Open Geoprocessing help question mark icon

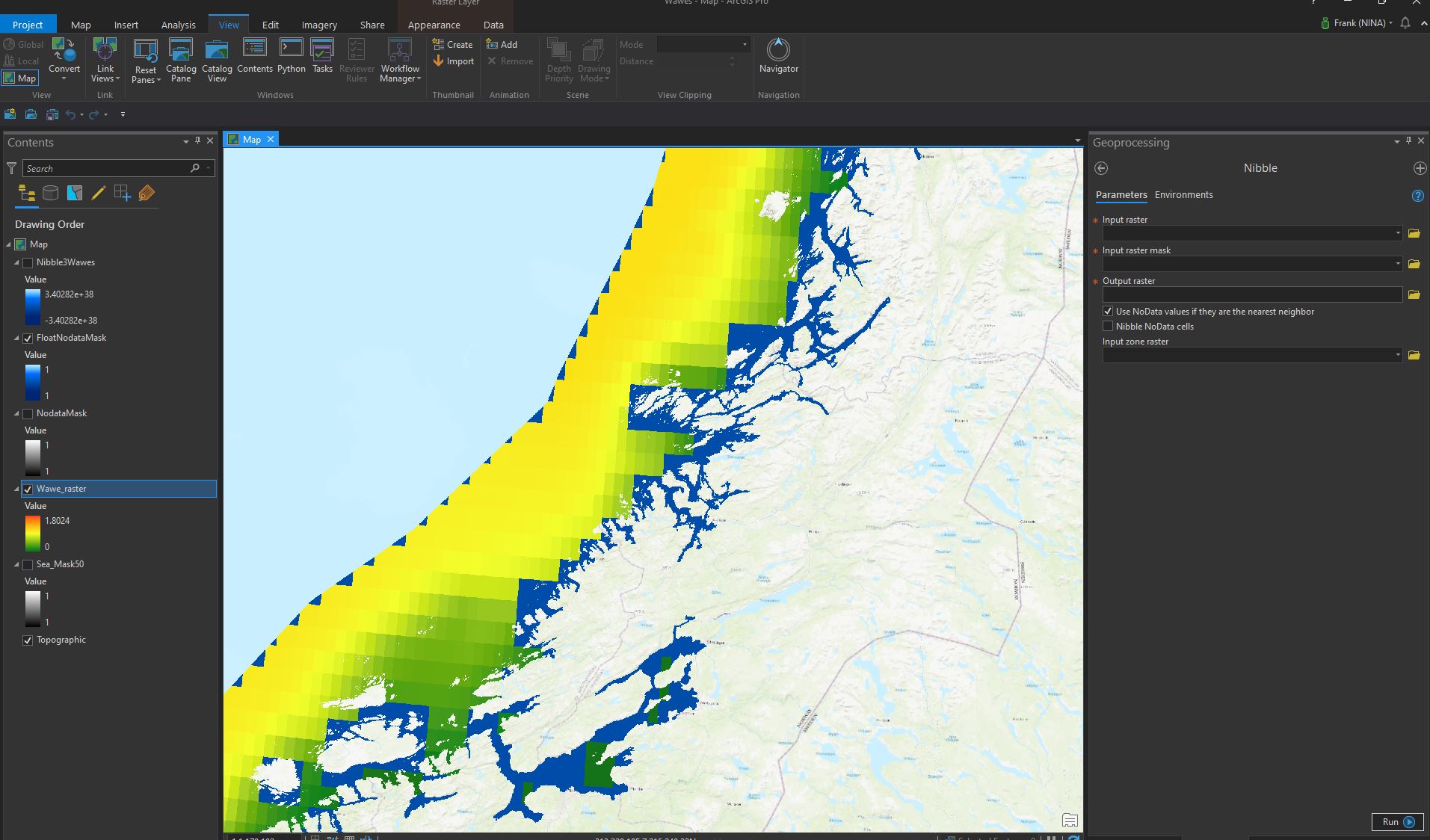pos(1417,196)
